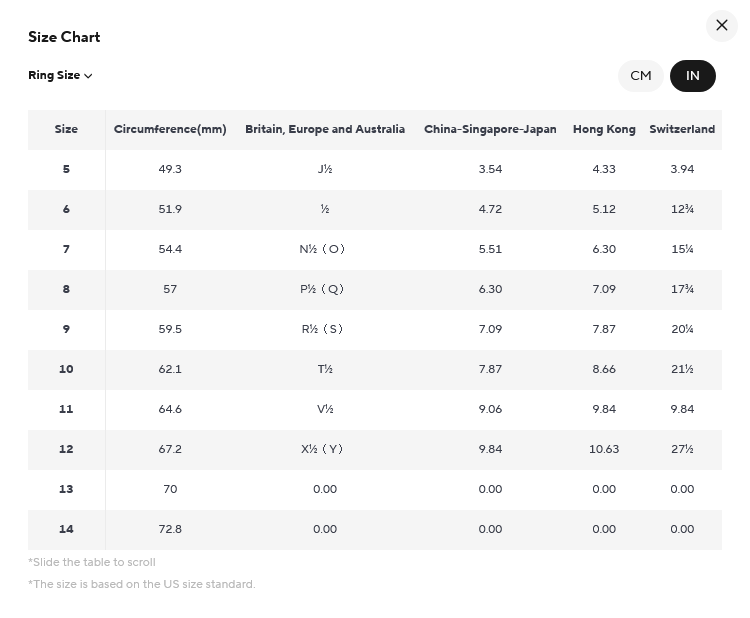Select the size 7 row label

click(x=66, y=249)
